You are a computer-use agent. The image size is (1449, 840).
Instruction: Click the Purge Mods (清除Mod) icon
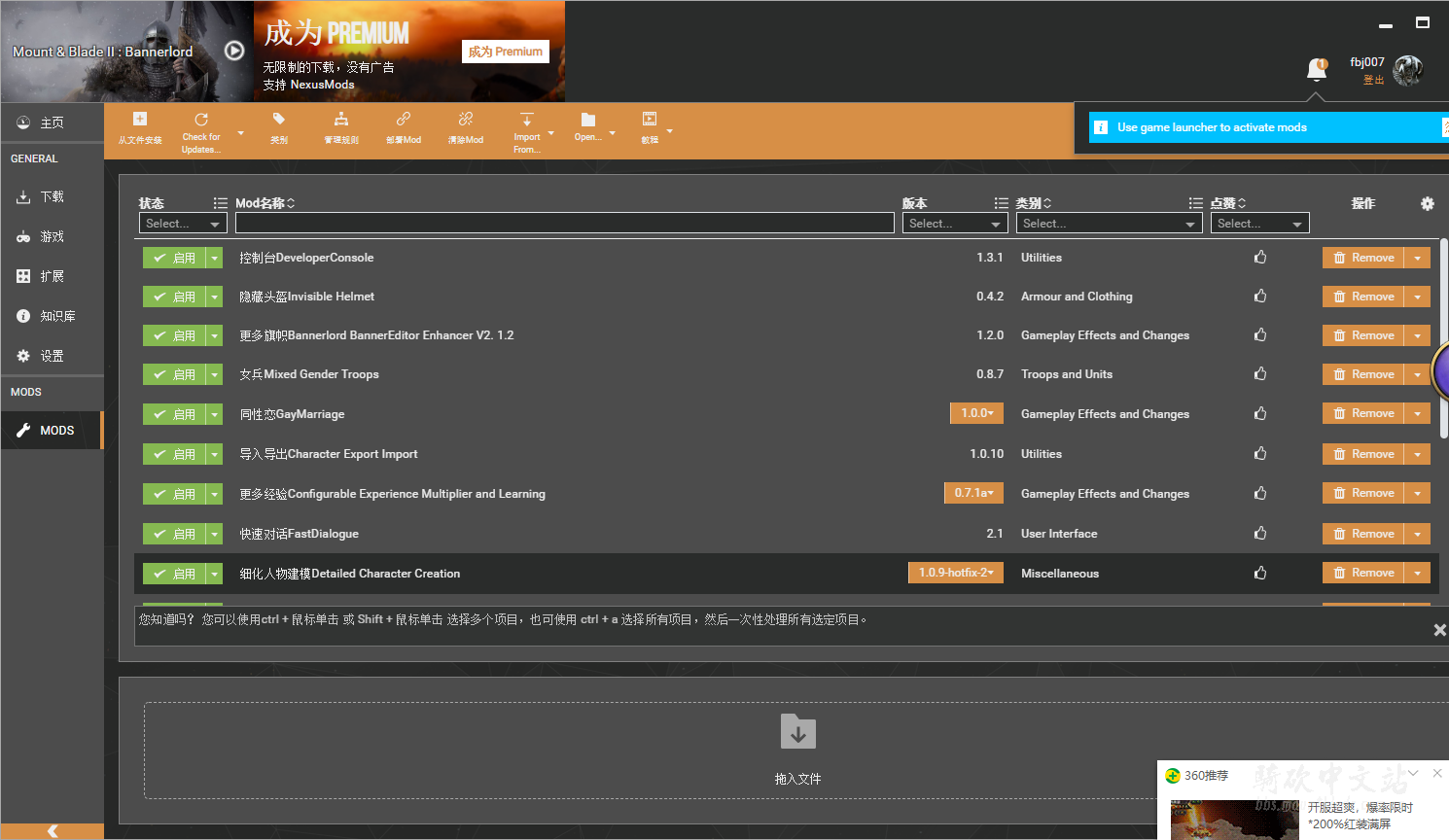(466, 120)
